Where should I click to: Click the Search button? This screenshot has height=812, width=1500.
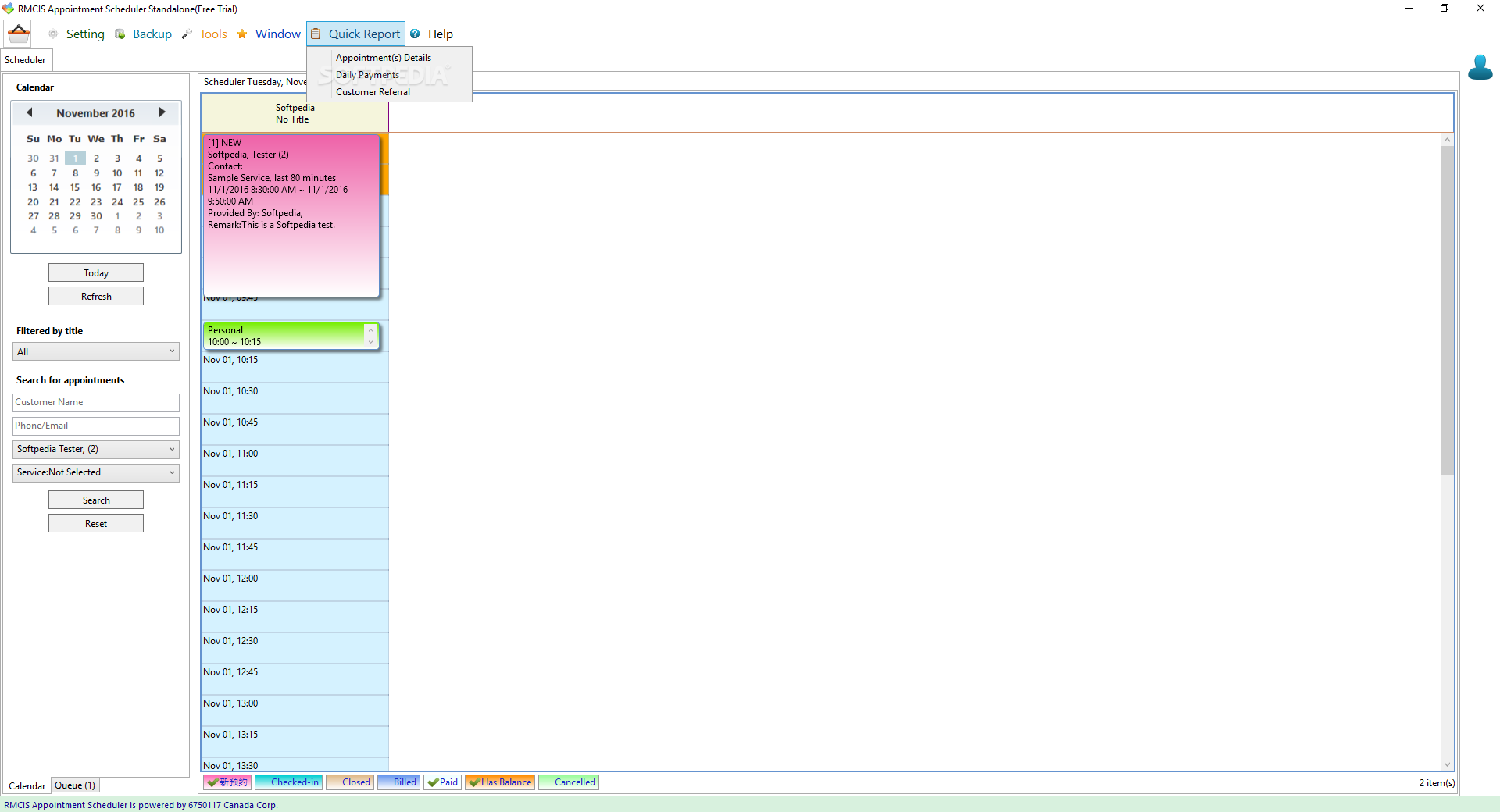click(x=96, y=500)
